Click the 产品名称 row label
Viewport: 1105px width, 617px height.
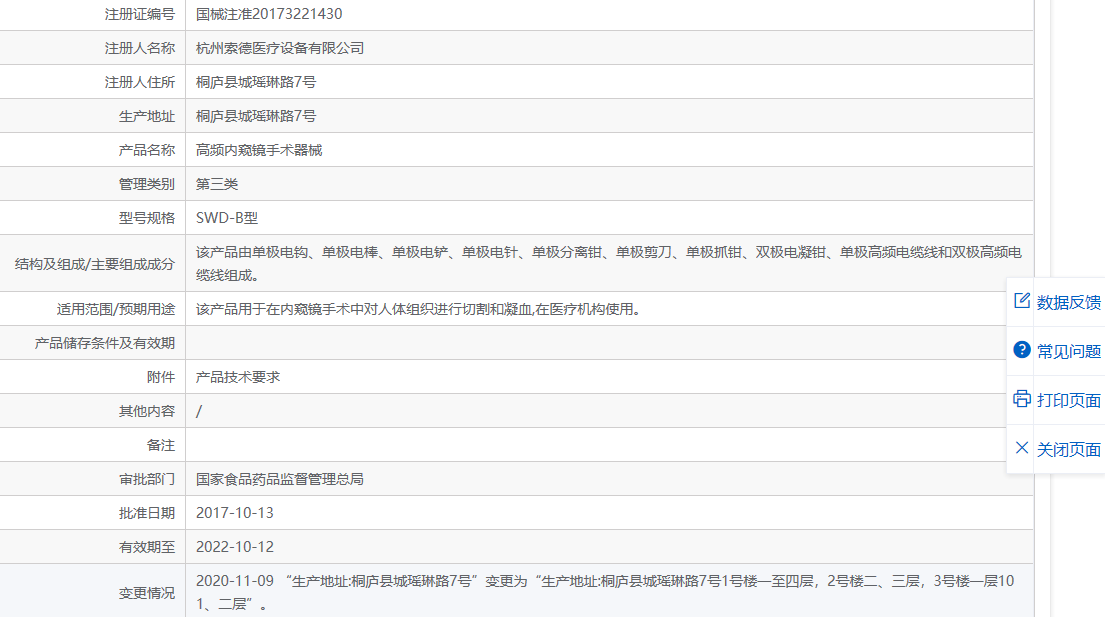147,150
